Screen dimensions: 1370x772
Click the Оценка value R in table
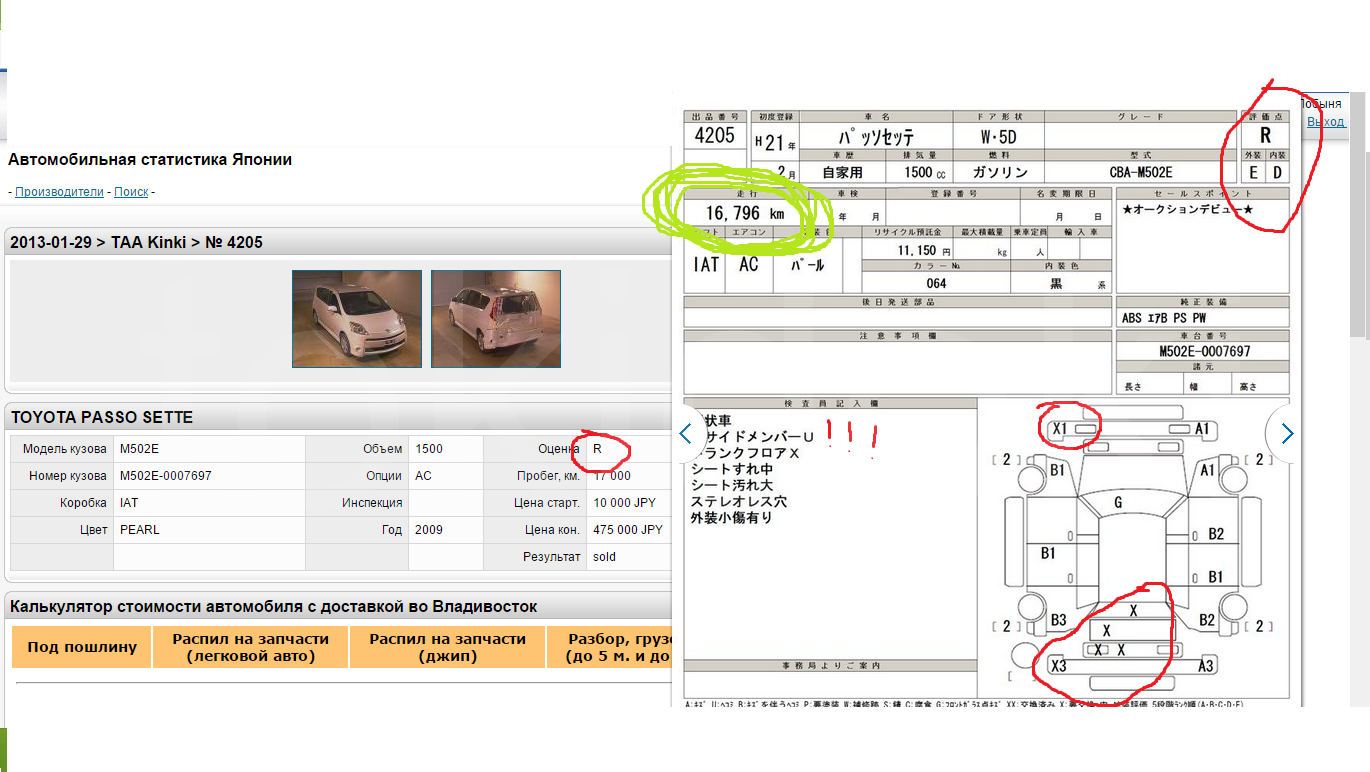pyautogui.click(x=597, y=449)
